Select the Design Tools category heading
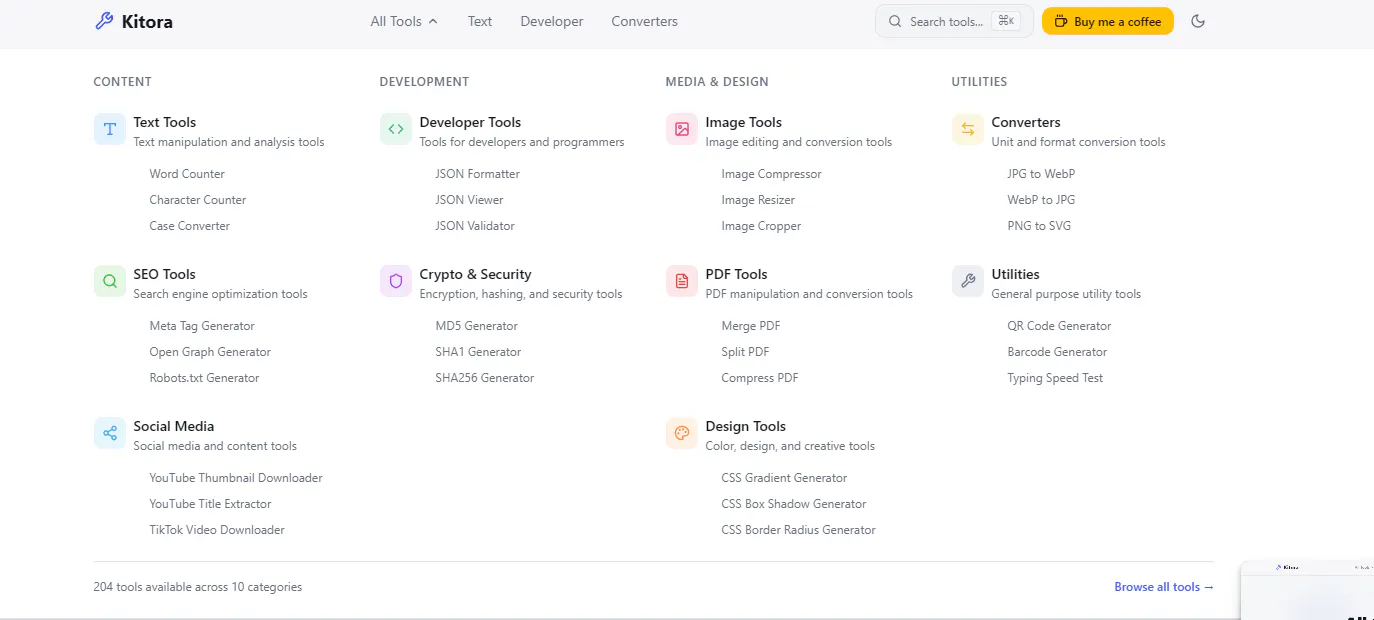Image resolution: width=1374 pixels, height=620 pixels. [x=745, y=426]
